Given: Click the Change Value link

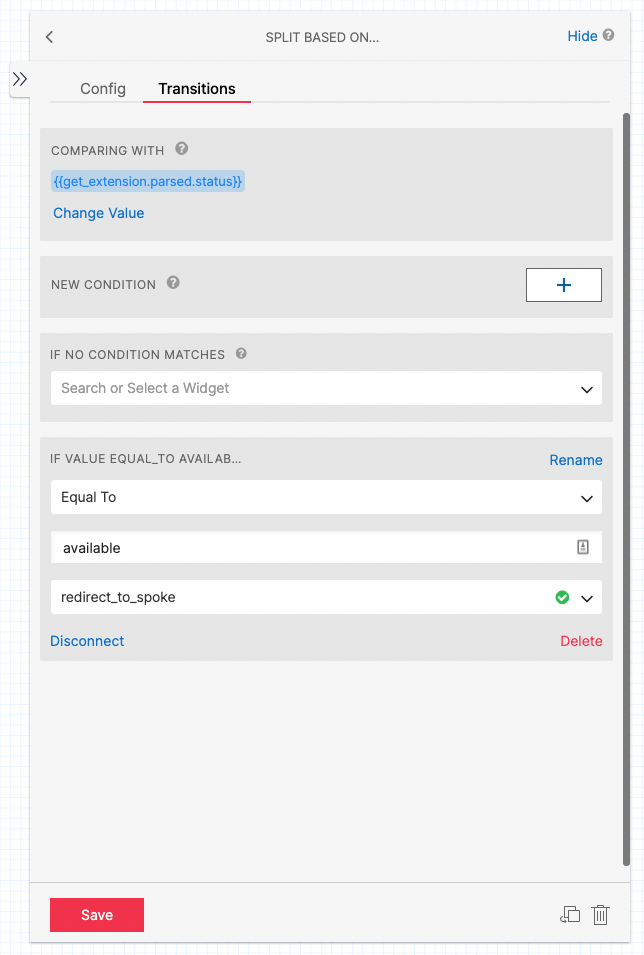Looking at the screenshot, I should coord(98,212).
